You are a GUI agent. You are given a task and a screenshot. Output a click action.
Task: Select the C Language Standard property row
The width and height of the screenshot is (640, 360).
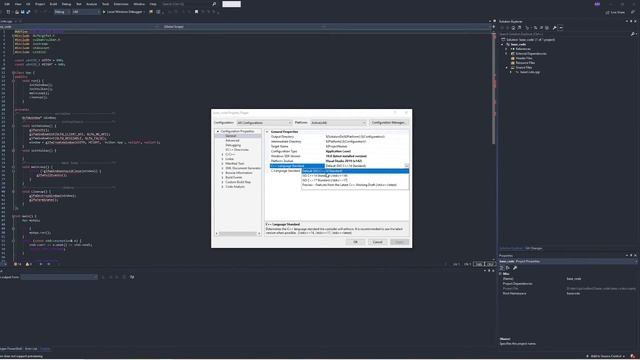pyautogui.click(x=285, y=171)
